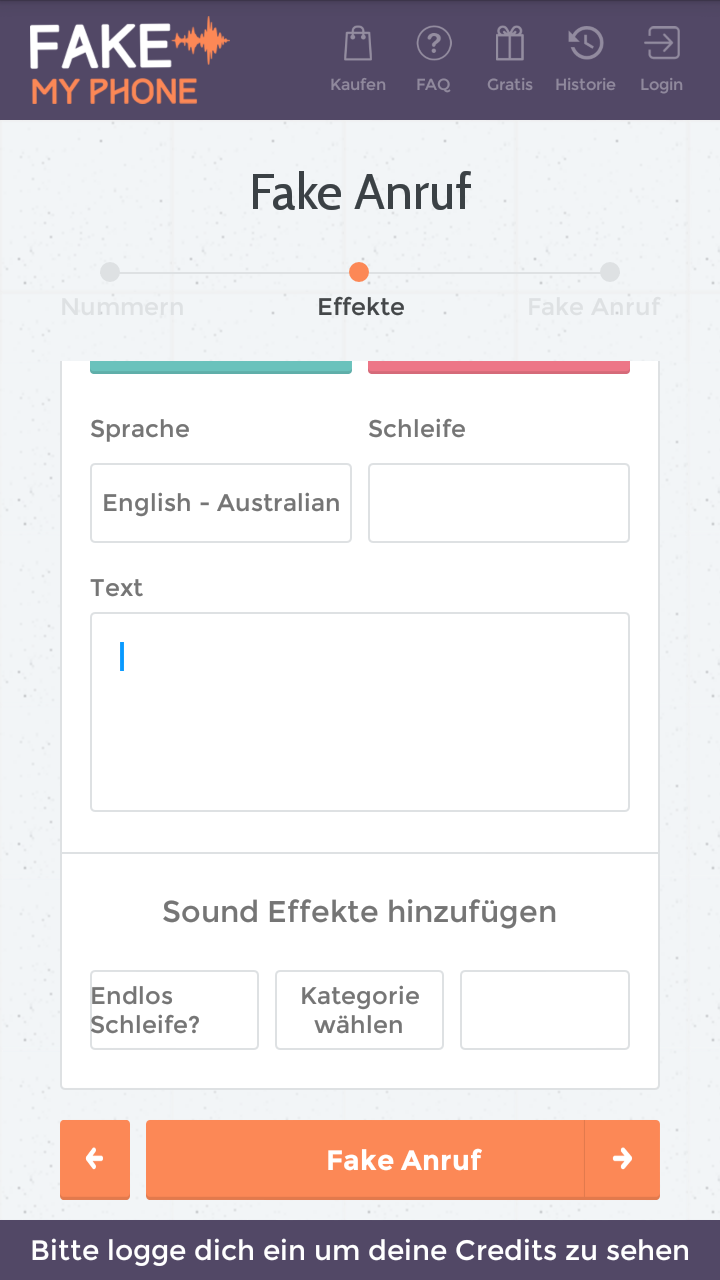Image resolution: width=720 pixels, height=1280 pixels.
Task: Click the right arrow next button
Action: click(622, 1159)
